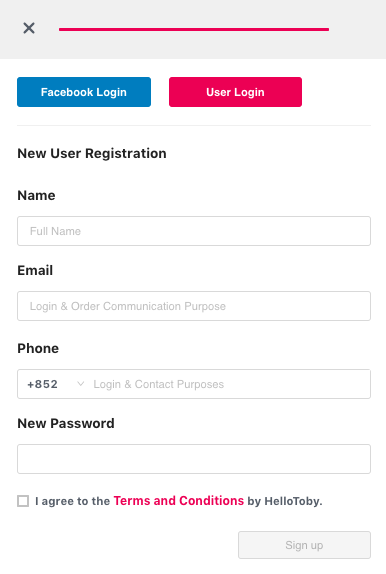Sign in with the Facebook Login button

pos(84,92)
